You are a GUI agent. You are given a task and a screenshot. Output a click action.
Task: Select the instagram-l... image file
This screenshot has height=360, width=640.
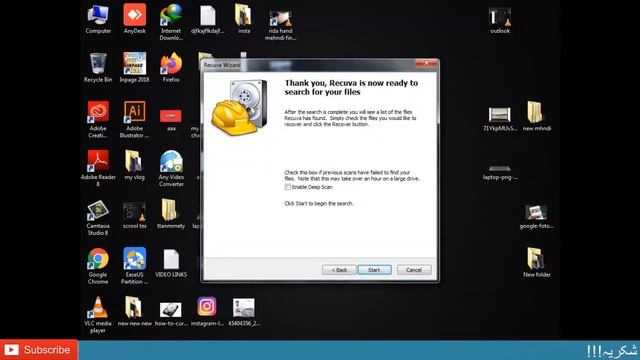(207, 311)
